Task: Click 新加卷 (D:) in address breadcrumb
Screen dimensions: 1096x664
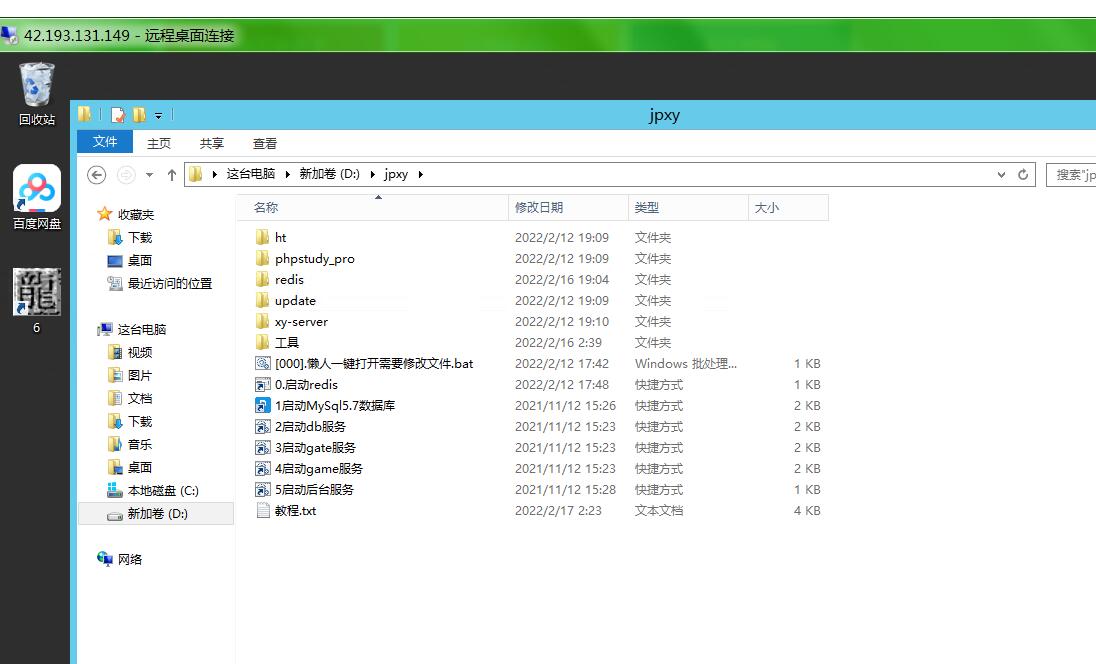Action: (x=329, y=174)
